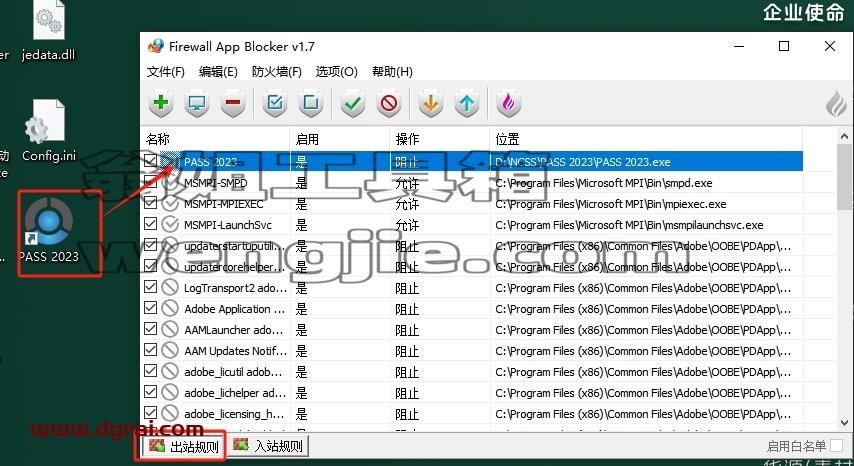Select the MSMPI-SMPD row name
This screenshot has height=466, width=854.
[216, 183]
